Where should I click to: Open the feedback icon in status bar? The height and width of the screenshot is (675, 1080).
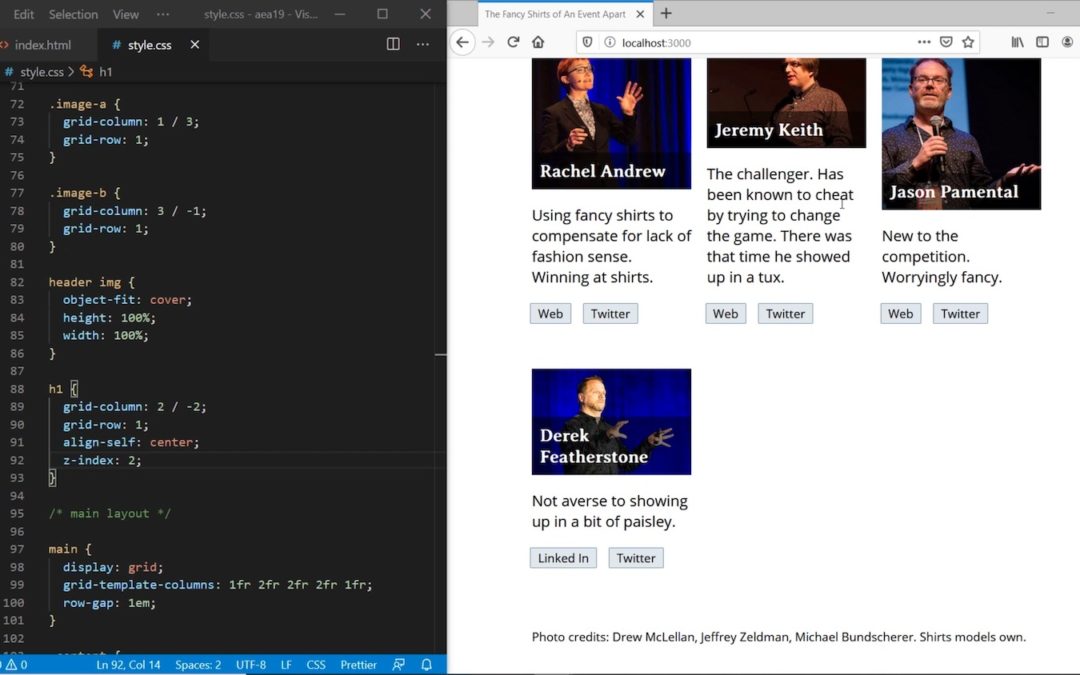coord(399,665)
